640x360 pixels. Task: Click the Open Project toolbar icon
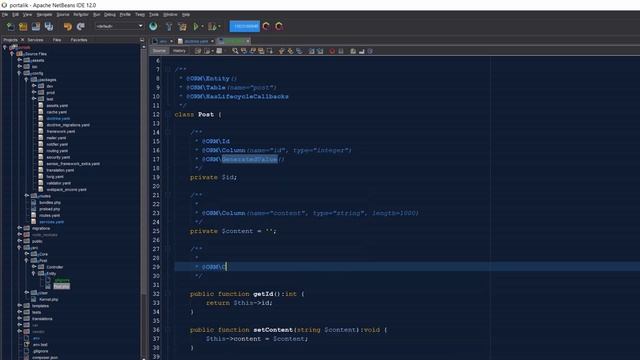point(36,27)
